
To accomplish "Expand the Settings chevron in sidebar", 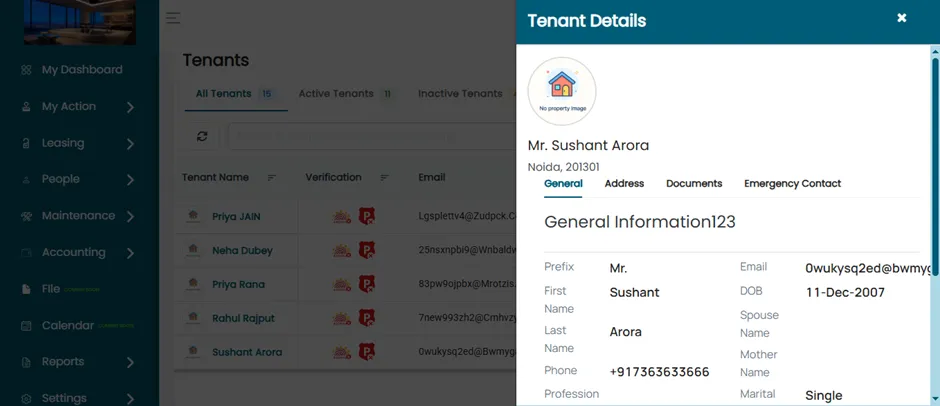I will click(130, 399).
